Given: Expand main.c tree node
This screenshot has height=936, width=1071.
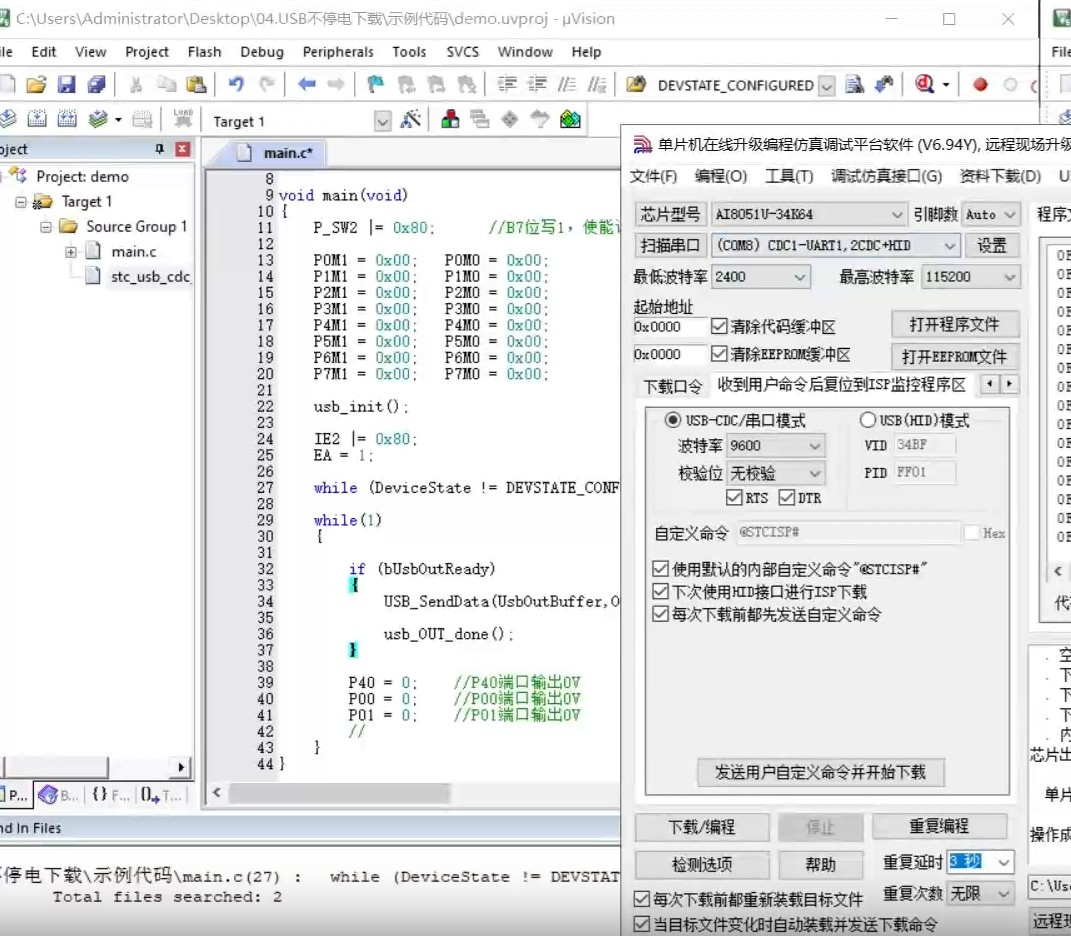Looking at the screenshot, I should (x=70, y=252).
